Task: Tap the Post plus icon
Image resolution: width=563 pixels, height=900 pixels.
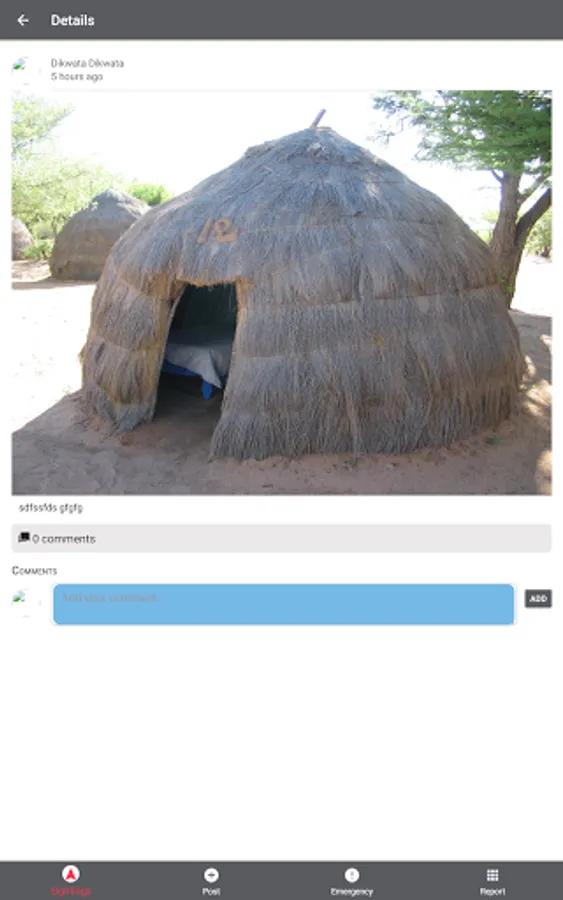Action: pyautogui.click(x=211, y=875)
